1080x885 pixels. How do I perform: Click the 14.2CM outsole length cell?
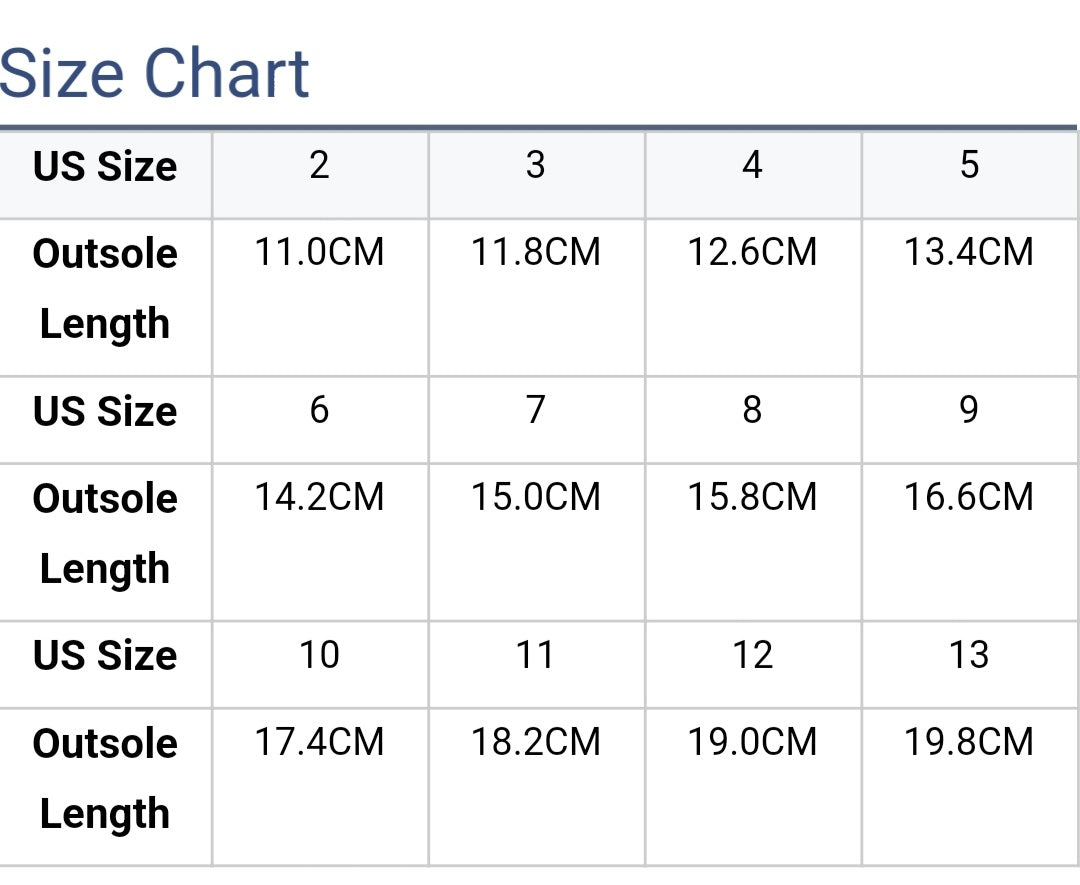click(x=319, y=497)
